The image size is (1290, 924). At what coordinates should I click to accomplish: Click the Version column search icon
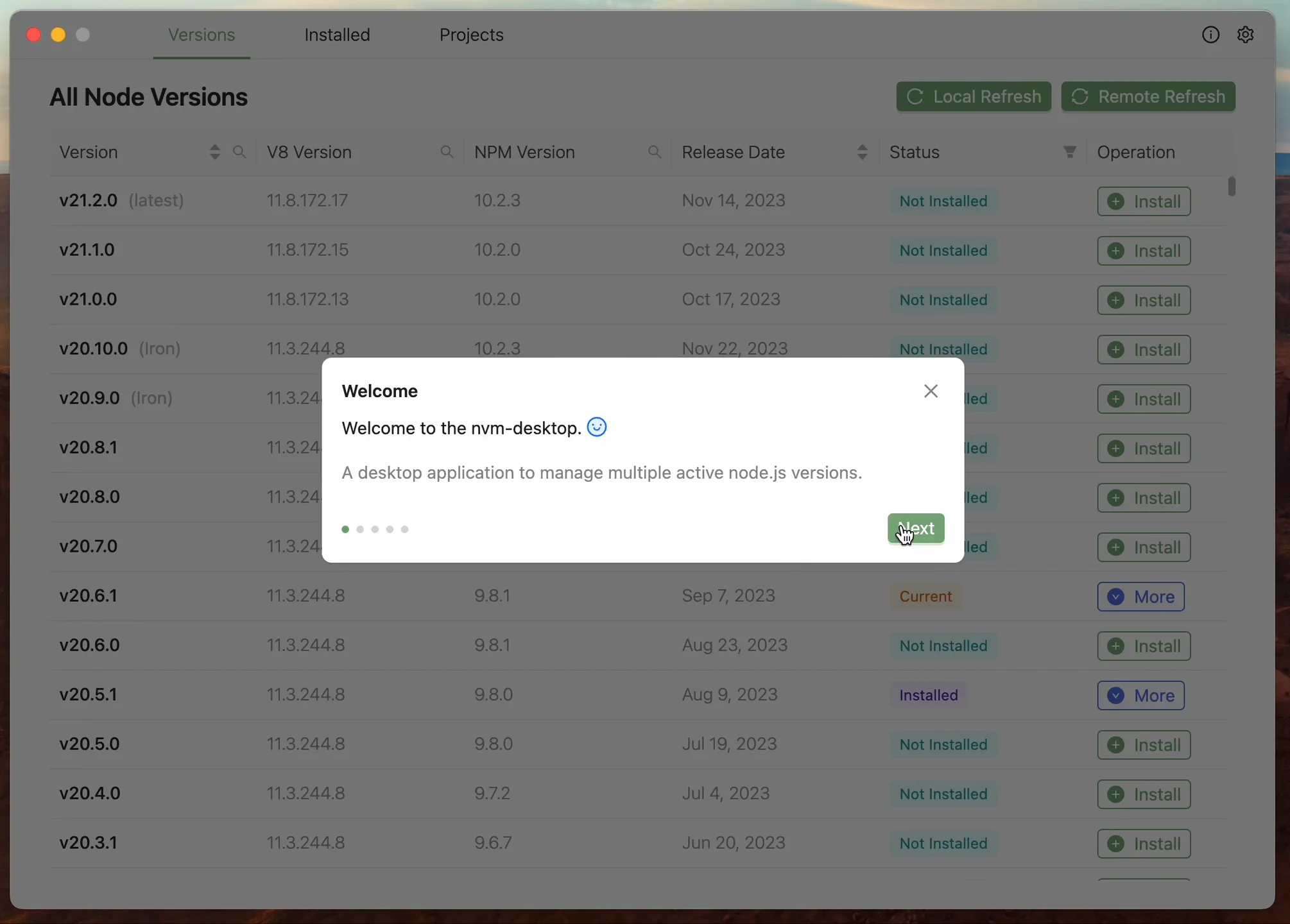239,152
